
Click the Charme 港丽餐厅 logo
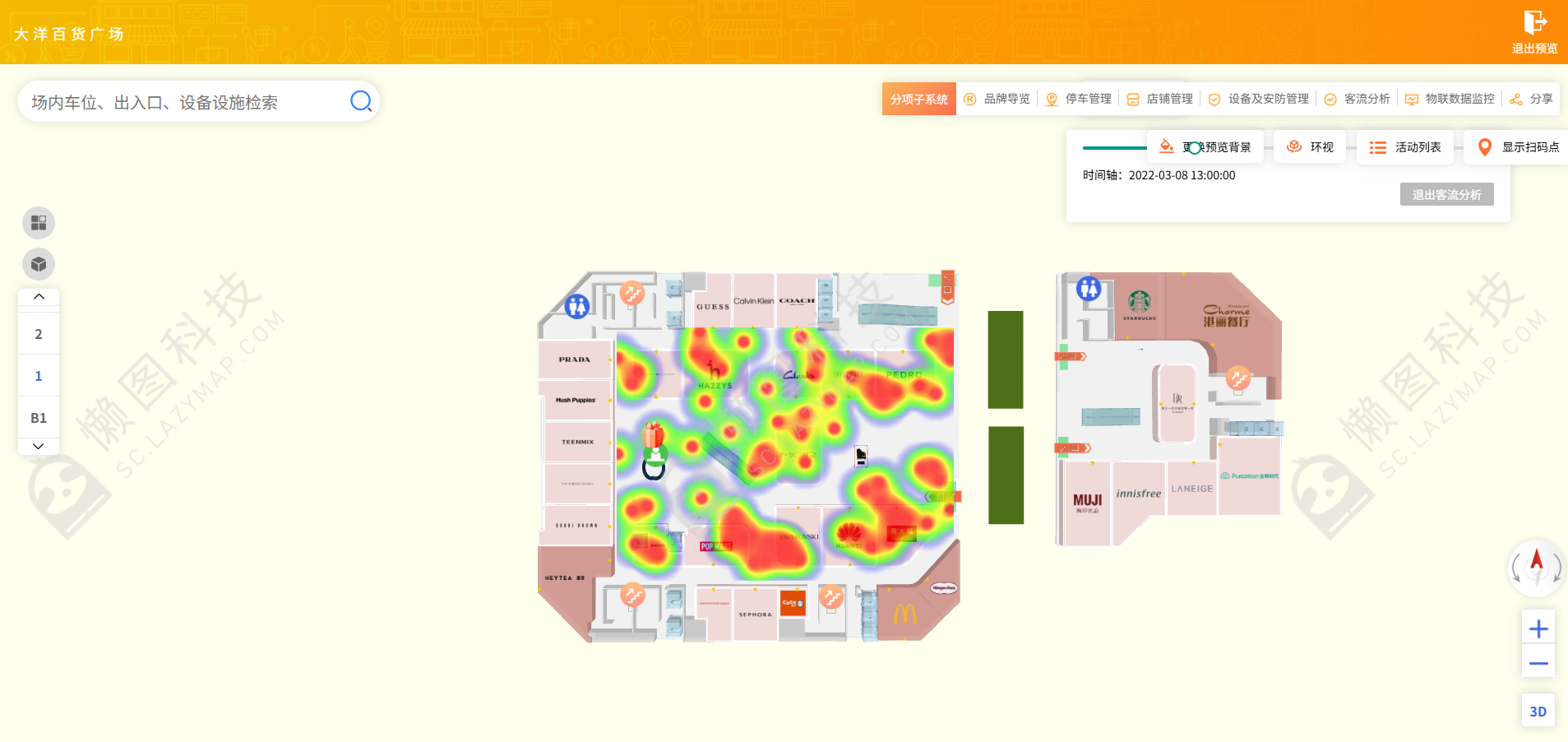(x=1226, y=316)
